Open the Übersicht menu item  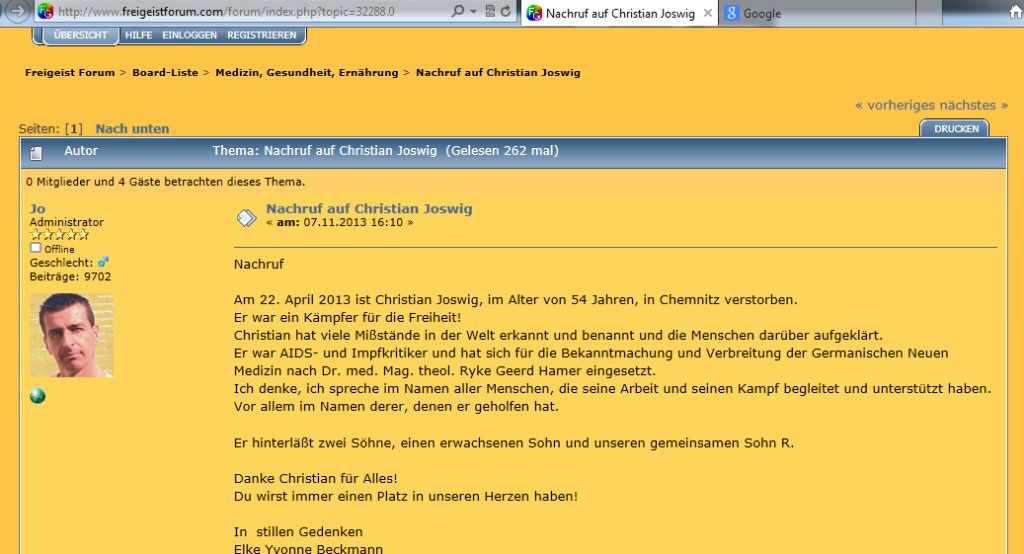[80, 35]
